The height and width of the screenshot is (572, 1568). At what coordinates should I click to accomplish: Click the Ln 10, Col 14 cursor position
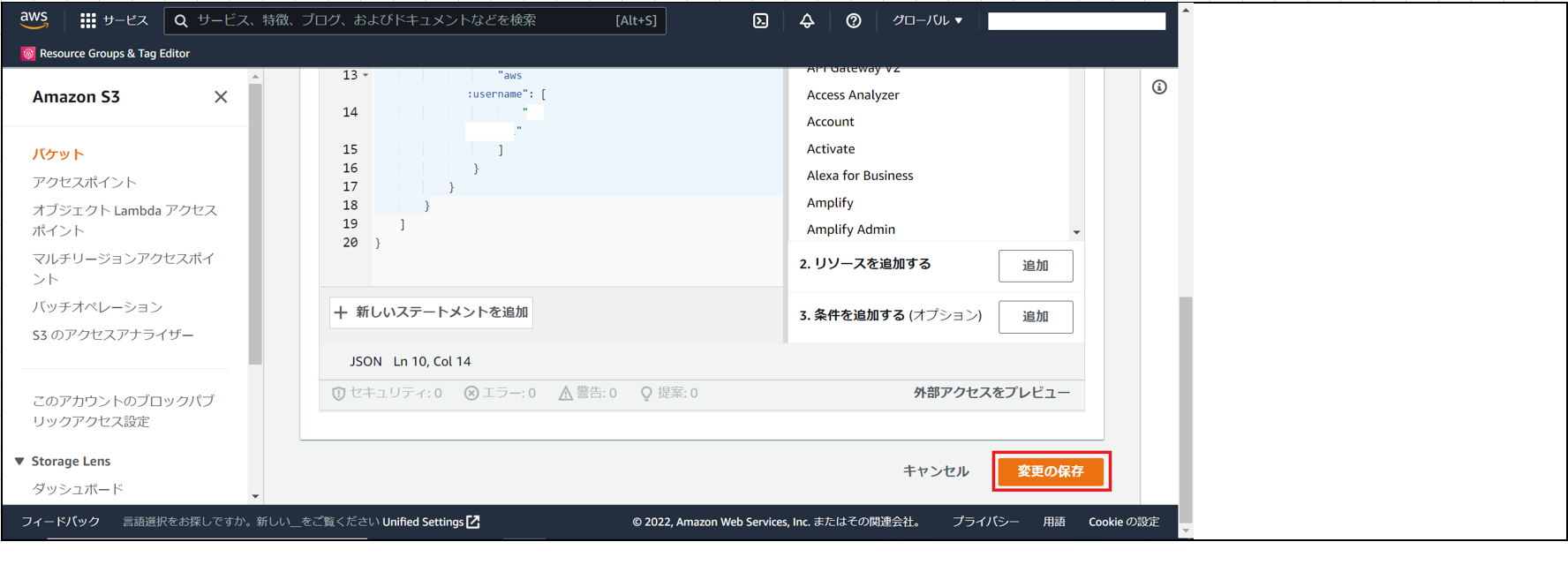coord(432,361)
